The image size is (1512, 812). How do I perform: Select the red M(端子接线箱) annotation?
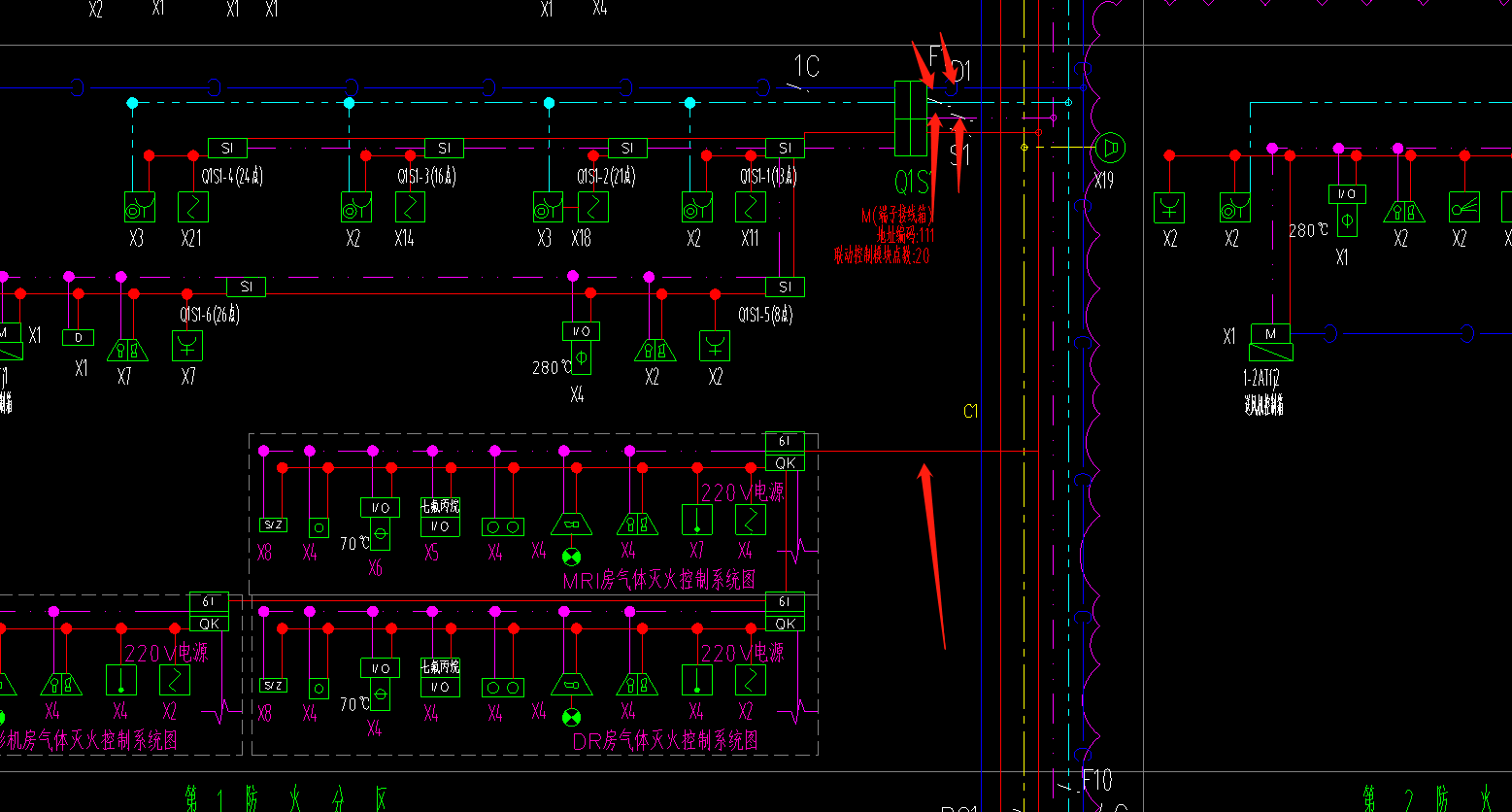[897, 215]
